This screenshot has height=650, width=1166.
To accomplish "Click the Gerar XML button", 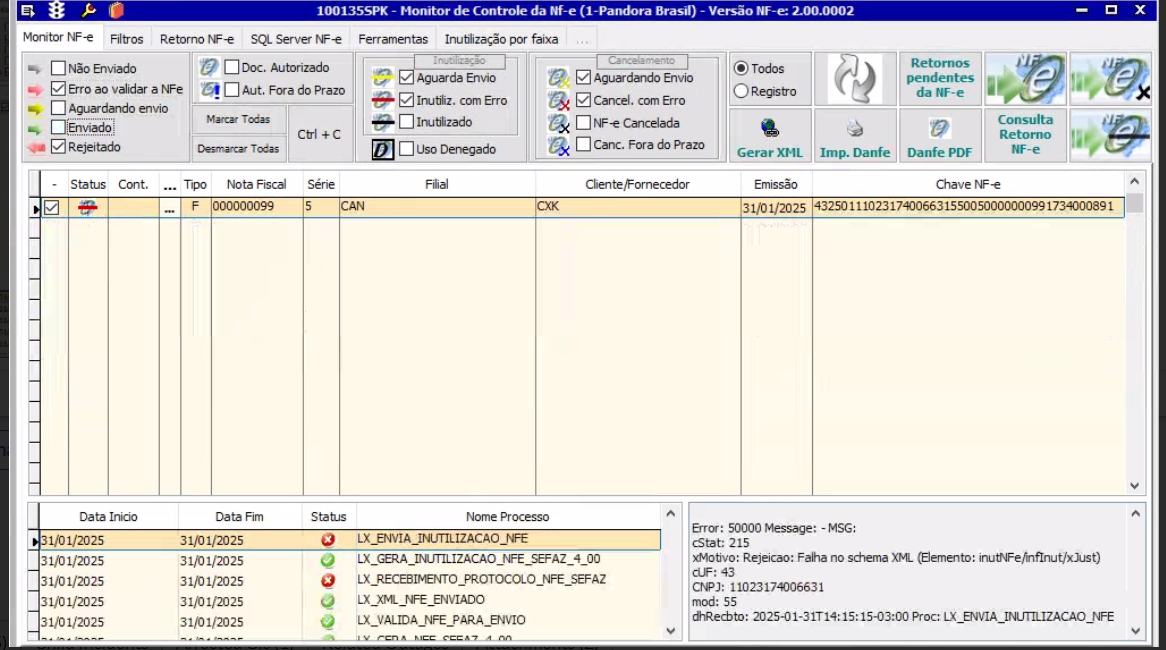I will (x=769, y=136).
